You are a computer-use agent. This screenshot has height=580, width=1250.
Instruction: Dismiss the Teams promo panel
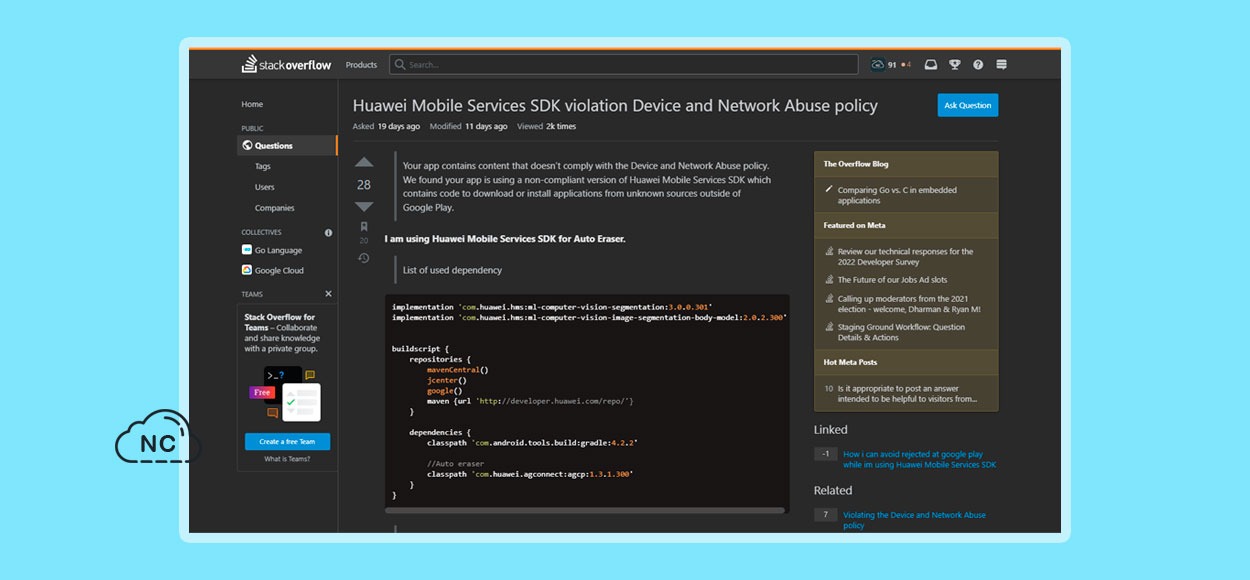tap(328, 294)
